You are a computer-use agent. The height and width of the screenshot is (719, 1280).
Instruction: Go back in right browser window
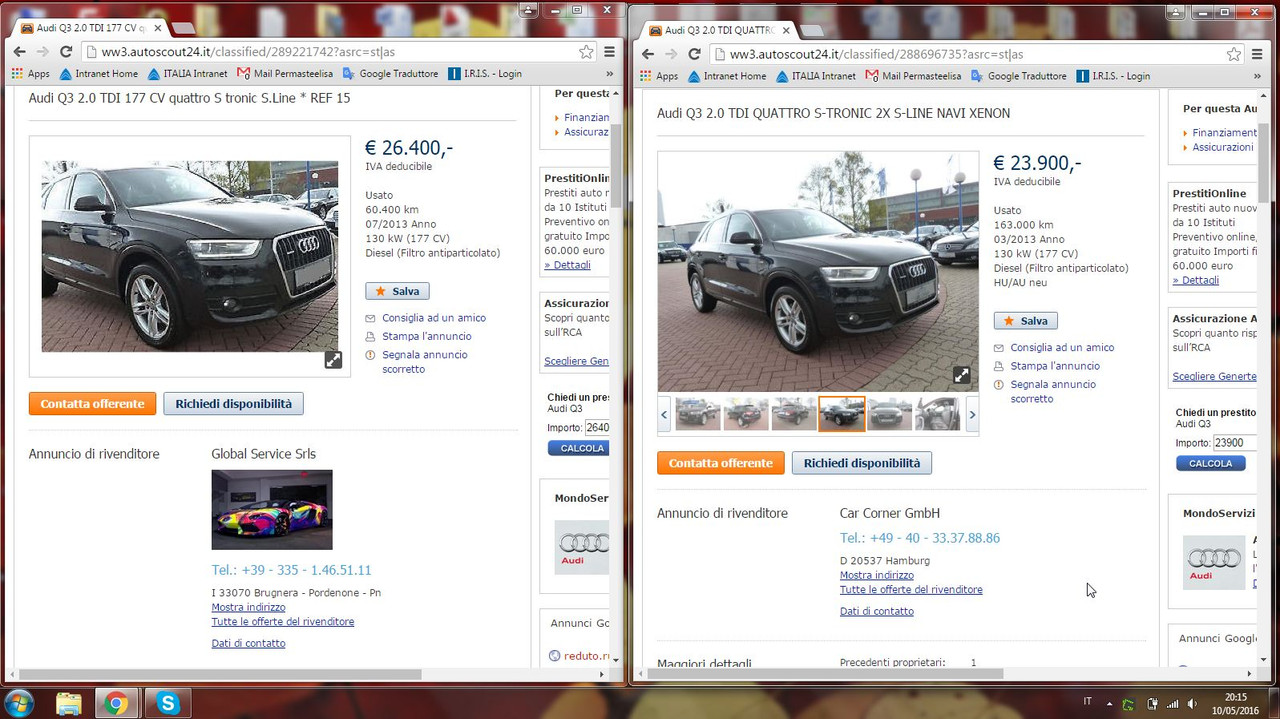click(x=648, y=54)
